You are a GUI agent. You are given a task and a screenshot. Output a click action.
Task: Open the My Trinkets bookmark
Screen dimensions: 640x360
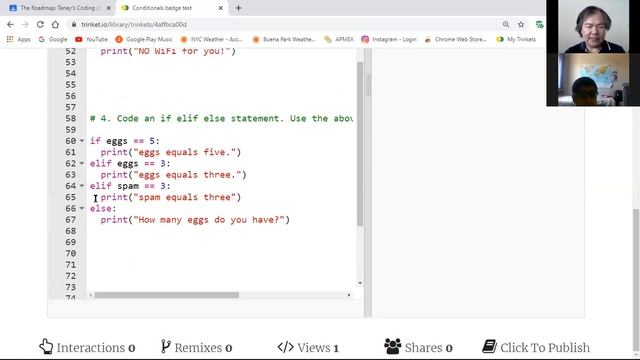tap(516, 39)
